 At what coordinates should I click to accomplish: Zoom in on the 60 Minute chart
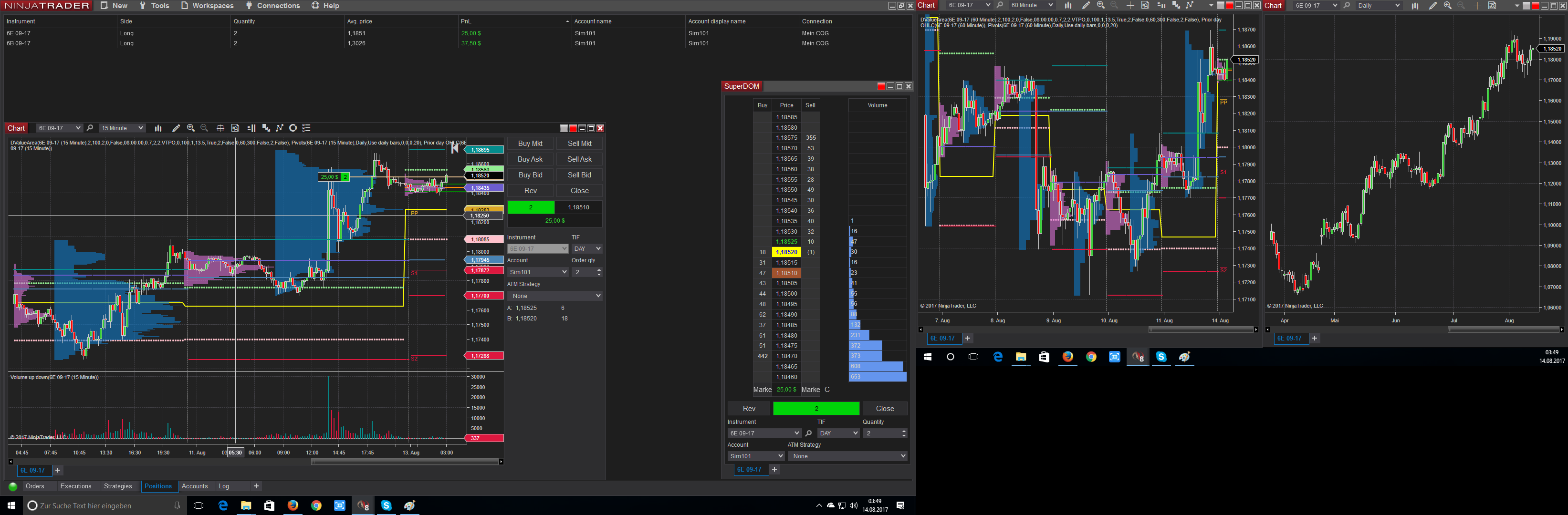click(x=1100, y=5)
